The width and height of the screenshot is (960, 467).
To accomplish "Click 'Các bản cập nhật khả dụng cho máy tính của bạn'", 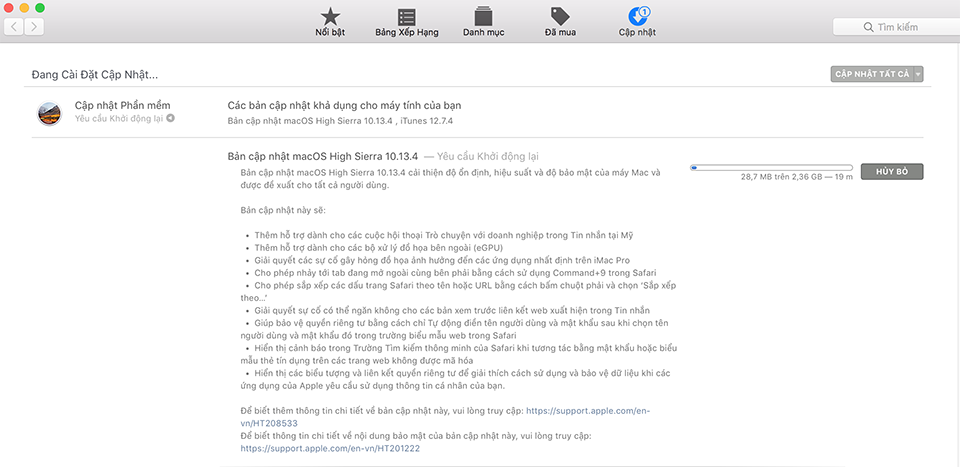I will pos(344,105).
